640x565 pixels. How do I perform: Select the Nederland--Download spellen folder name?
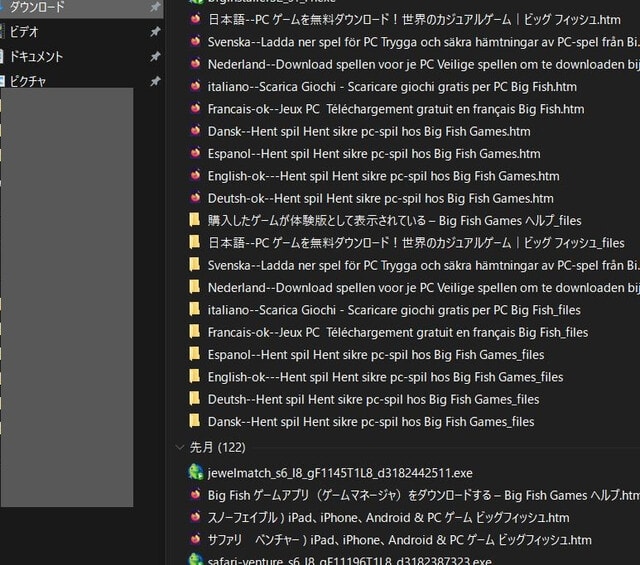[x=424, y=287]
